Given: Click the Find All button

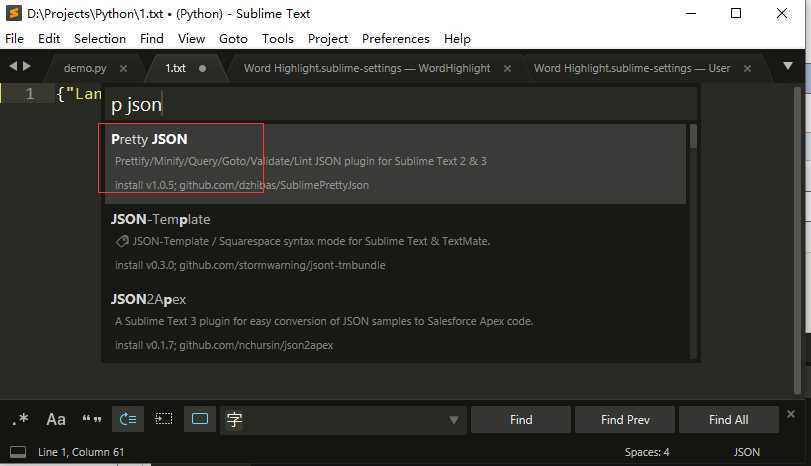Looking at the screenshot, I should (729, 419).
